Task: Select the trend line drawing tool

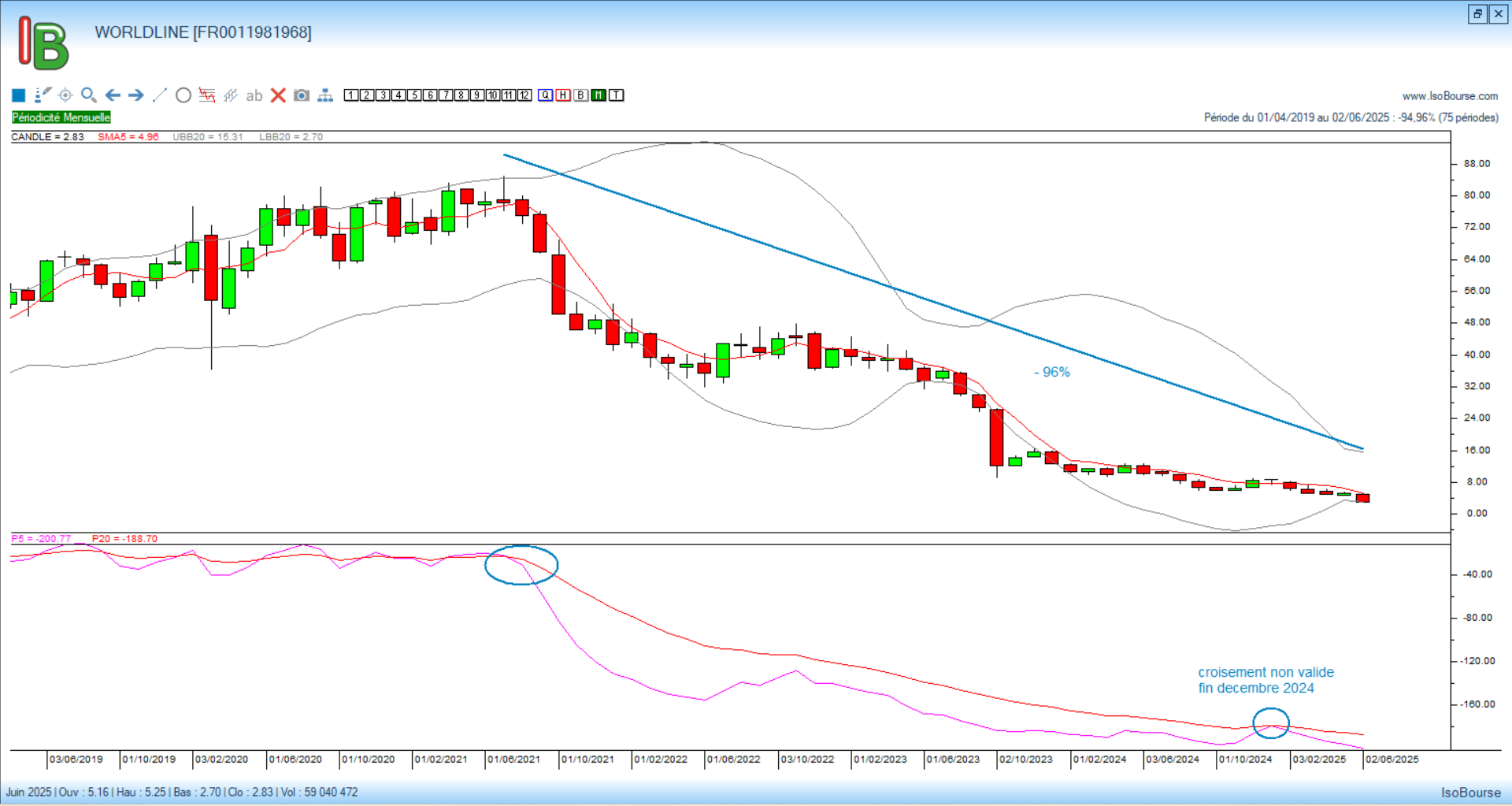Action: coord(160,95)
